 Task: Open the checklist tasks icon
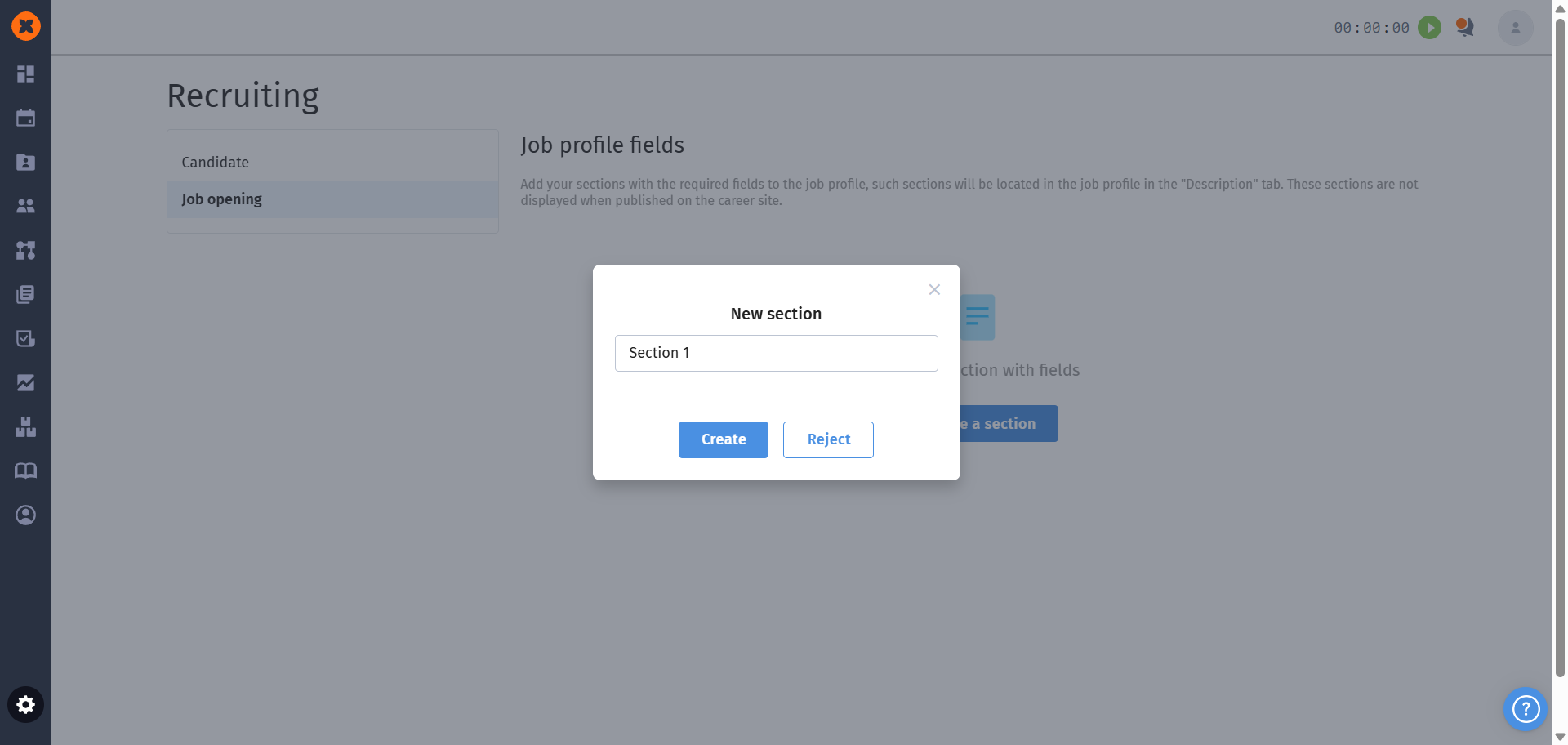point(25,338)
